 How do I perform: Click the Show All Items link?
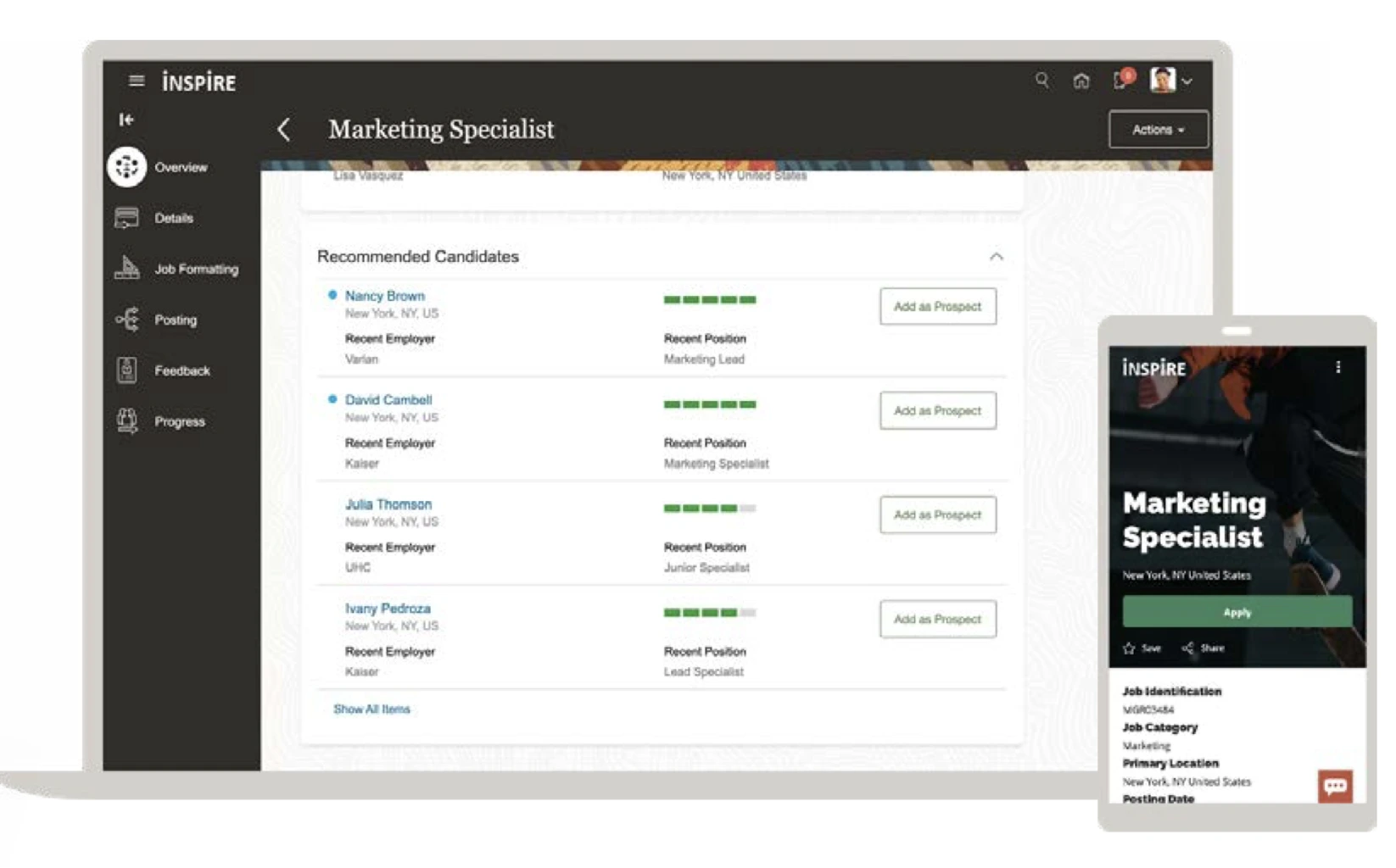pos(371,709)
